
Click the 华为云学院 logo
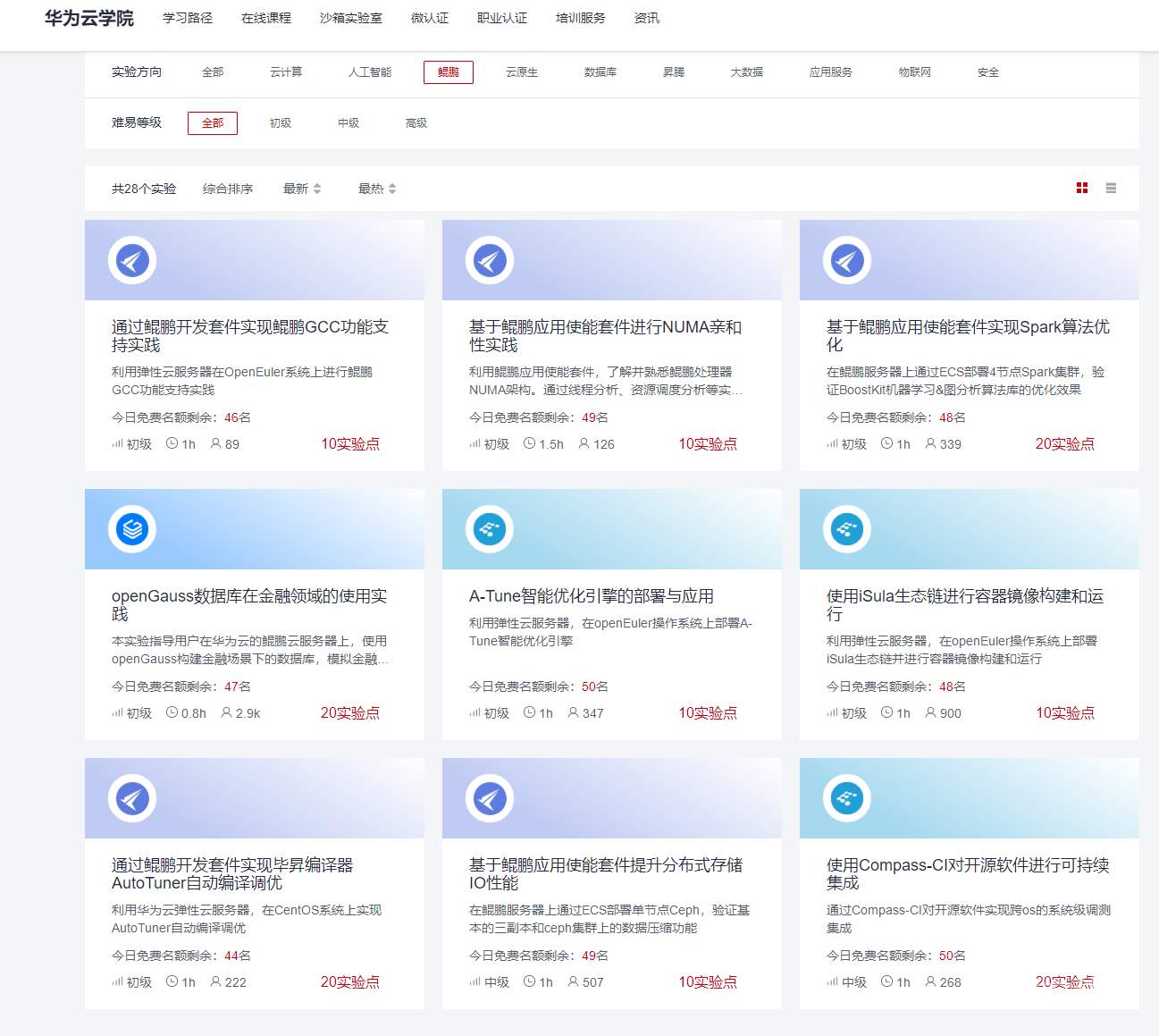pos(89,18)
